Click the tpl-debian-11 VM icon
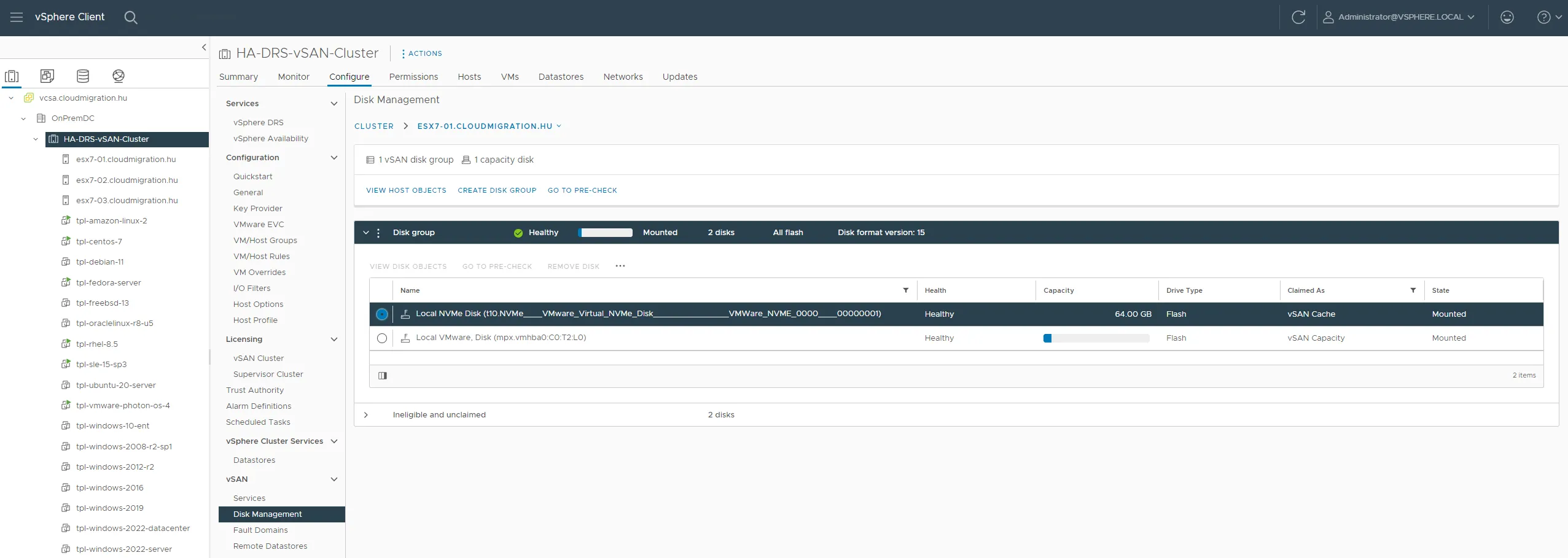 tap(66, 262)
